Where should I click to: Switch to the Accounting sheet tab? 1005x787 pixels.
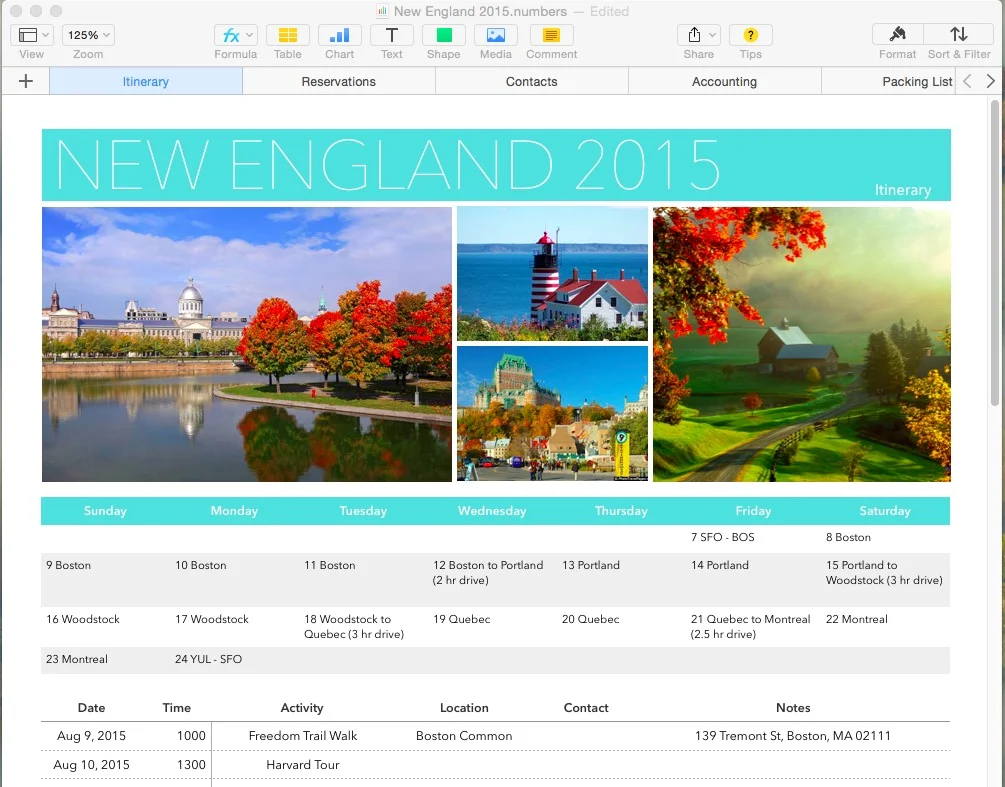pos(724,81)
